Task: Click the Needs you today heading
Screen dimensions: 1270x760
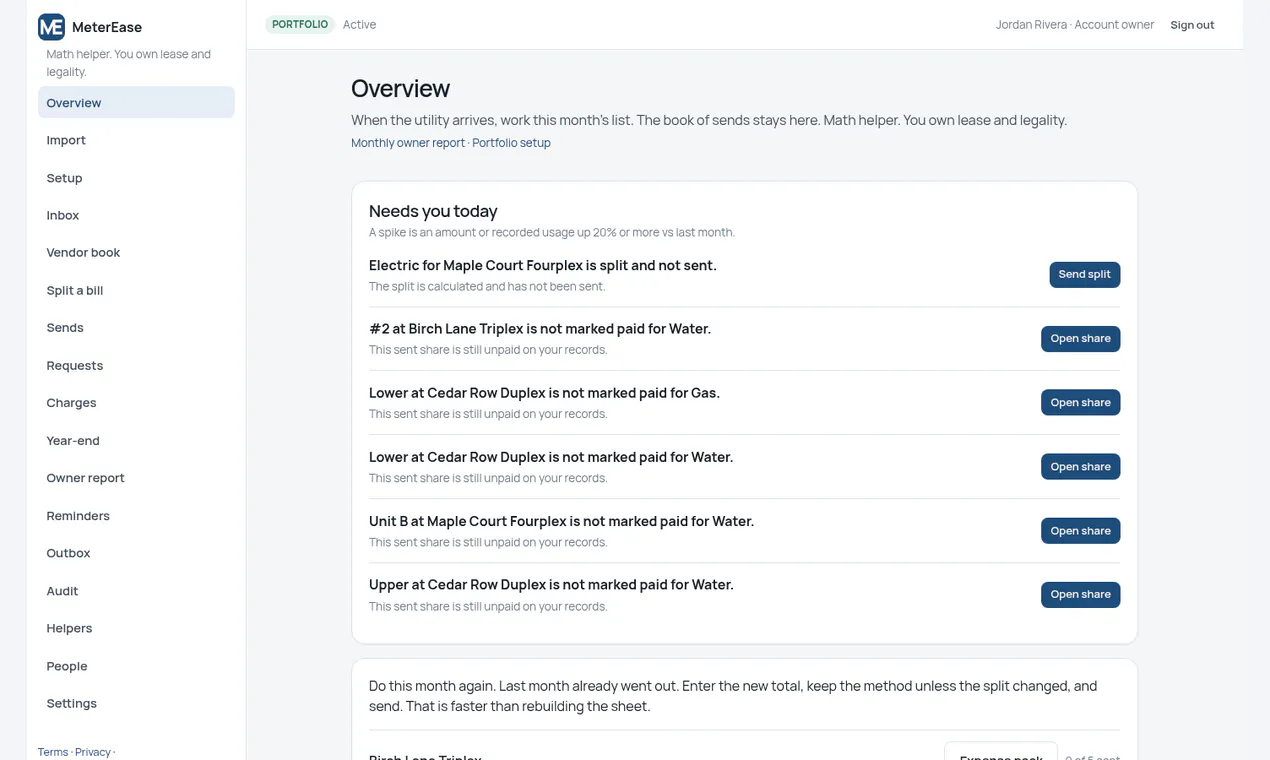Action: (x=433, y=211)
